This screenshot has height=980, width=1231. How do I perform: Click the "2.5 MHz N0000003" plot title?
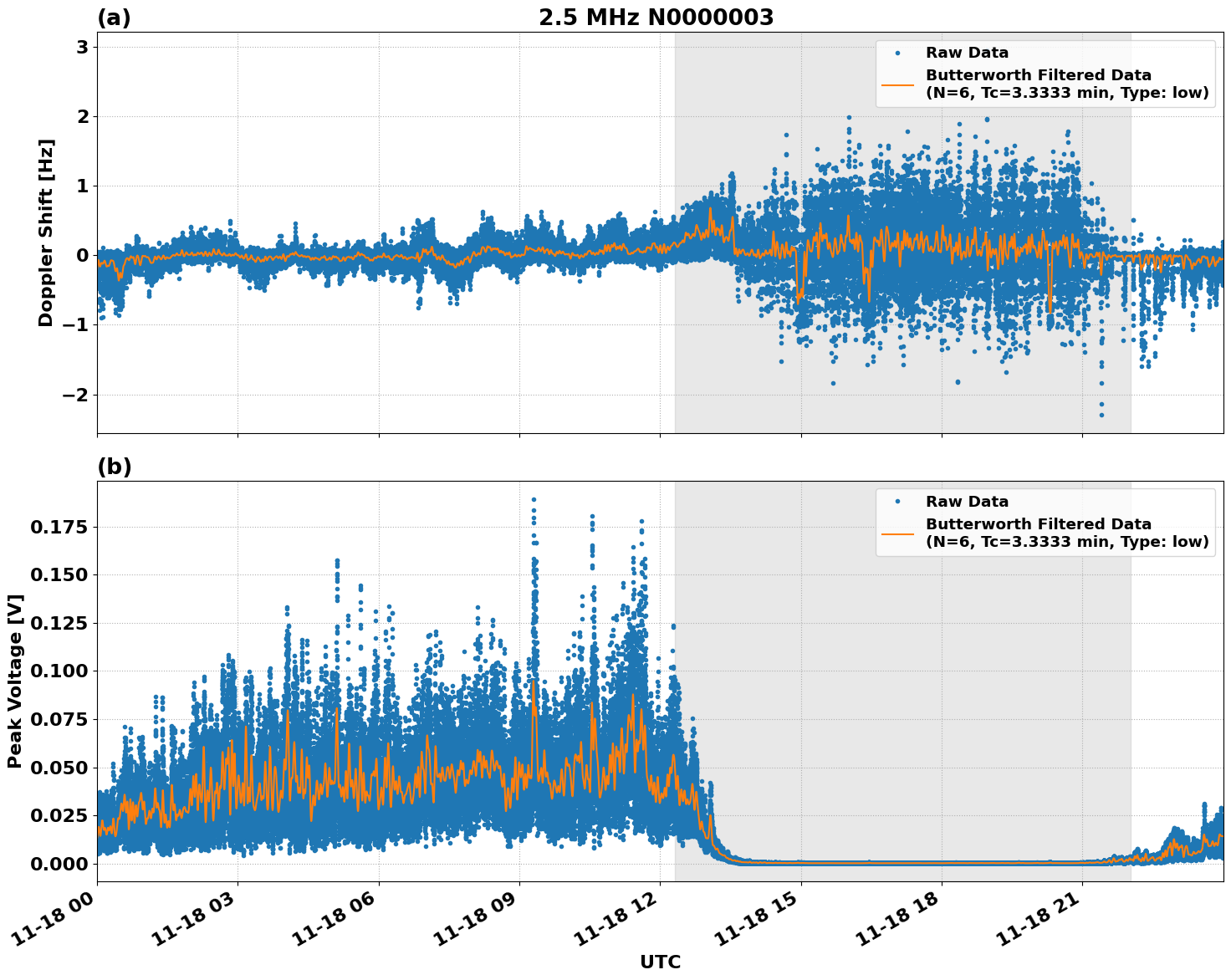(656, 18)
